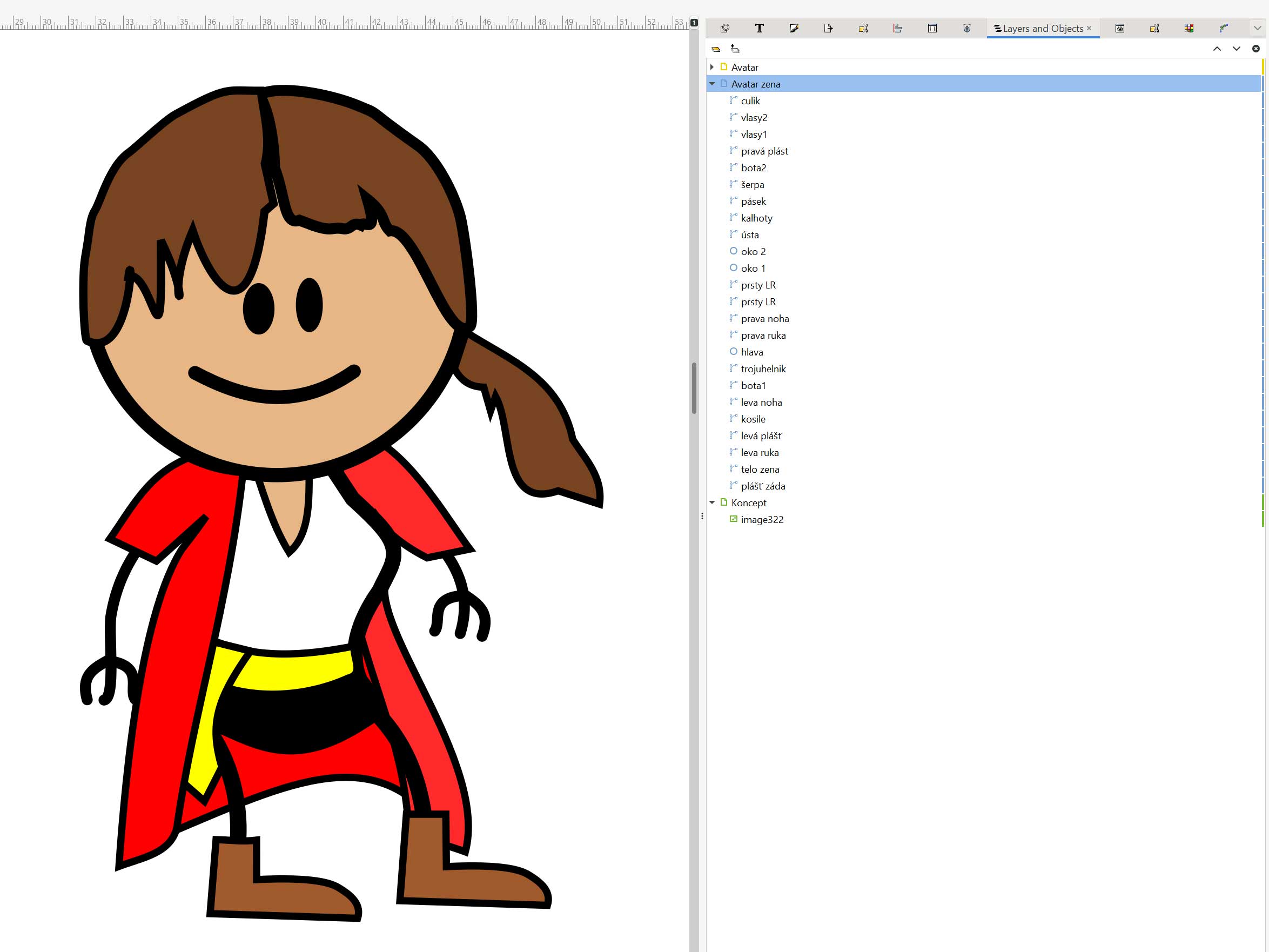Click the add new layer icon
The height and width of the screenshot is (952, 1269).
coord(735,49)
